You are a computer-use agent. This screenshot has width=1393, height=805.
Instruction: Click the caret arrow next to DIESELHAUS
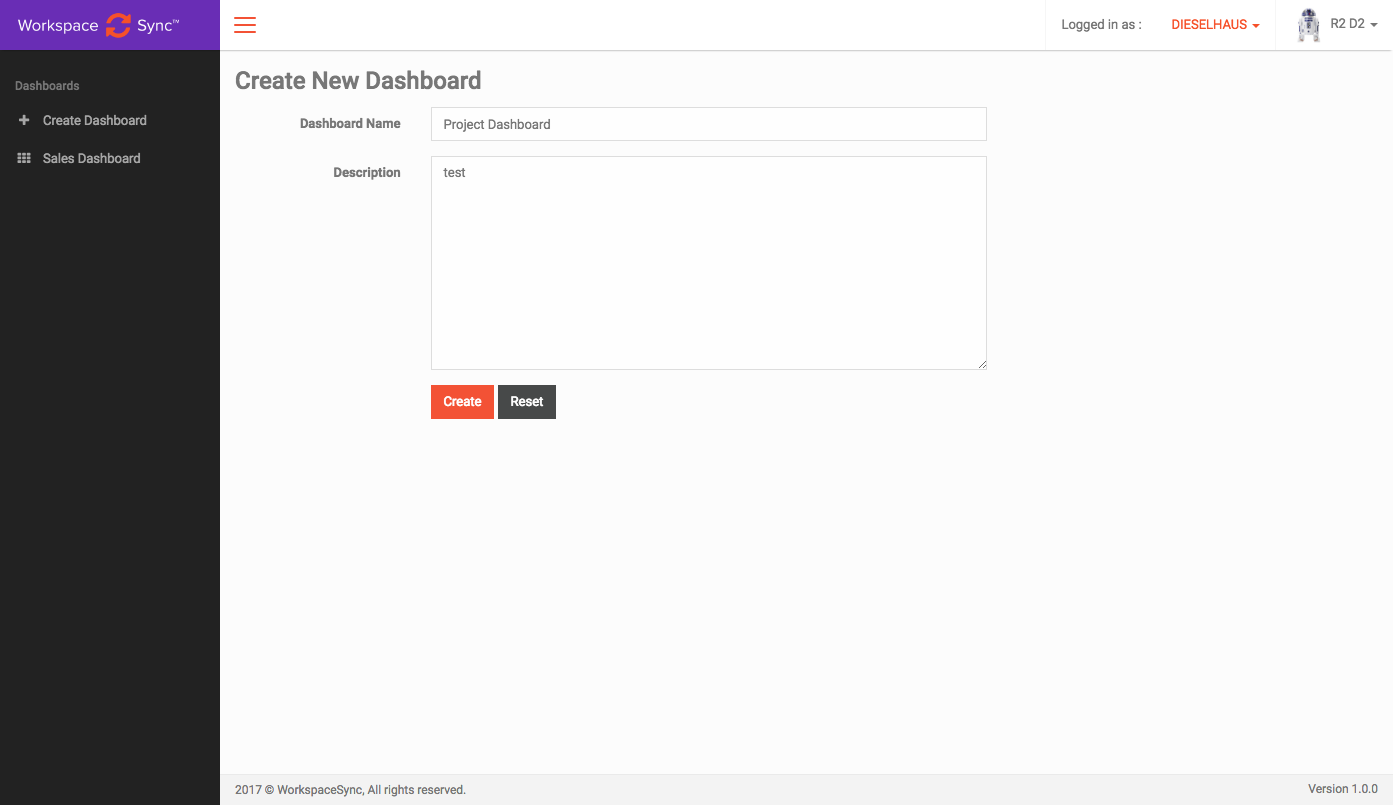pyautogui.click(x=1256, y=26)
